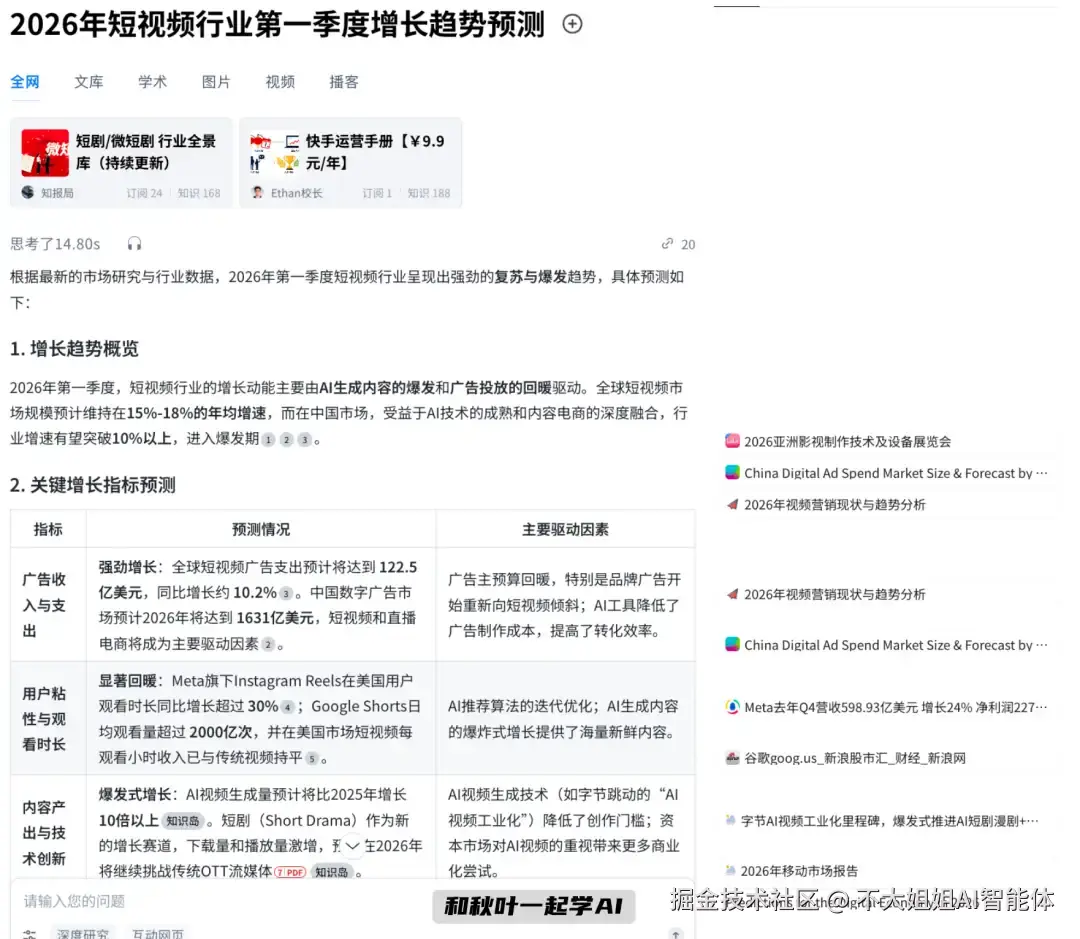Switch to the 全网 tab
The height and width of the screenshot is (939, 1080).
25,82
